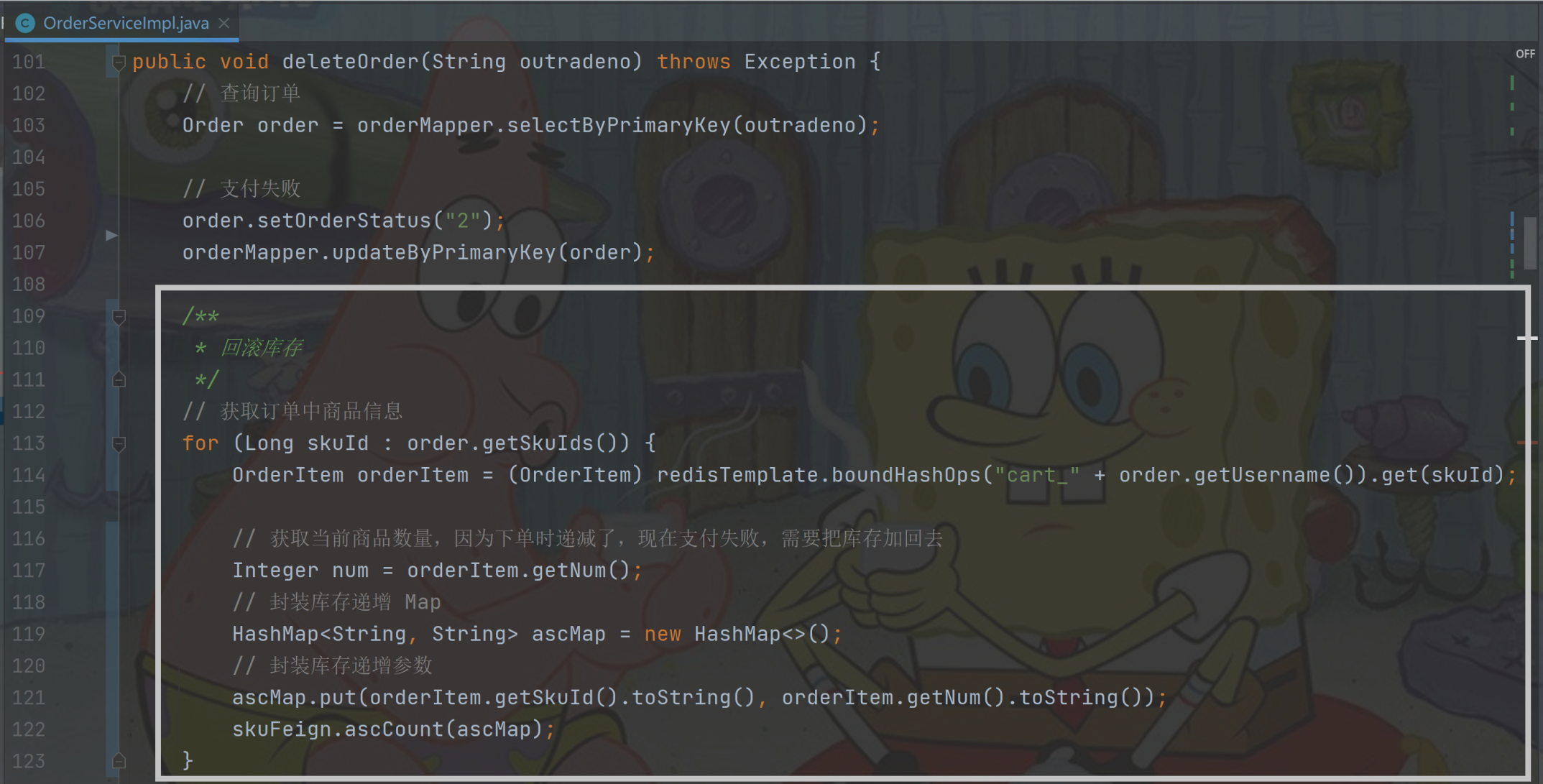Click boundHashOps on line 114
Screen dimensions: 1543x784
pos(906,475)
